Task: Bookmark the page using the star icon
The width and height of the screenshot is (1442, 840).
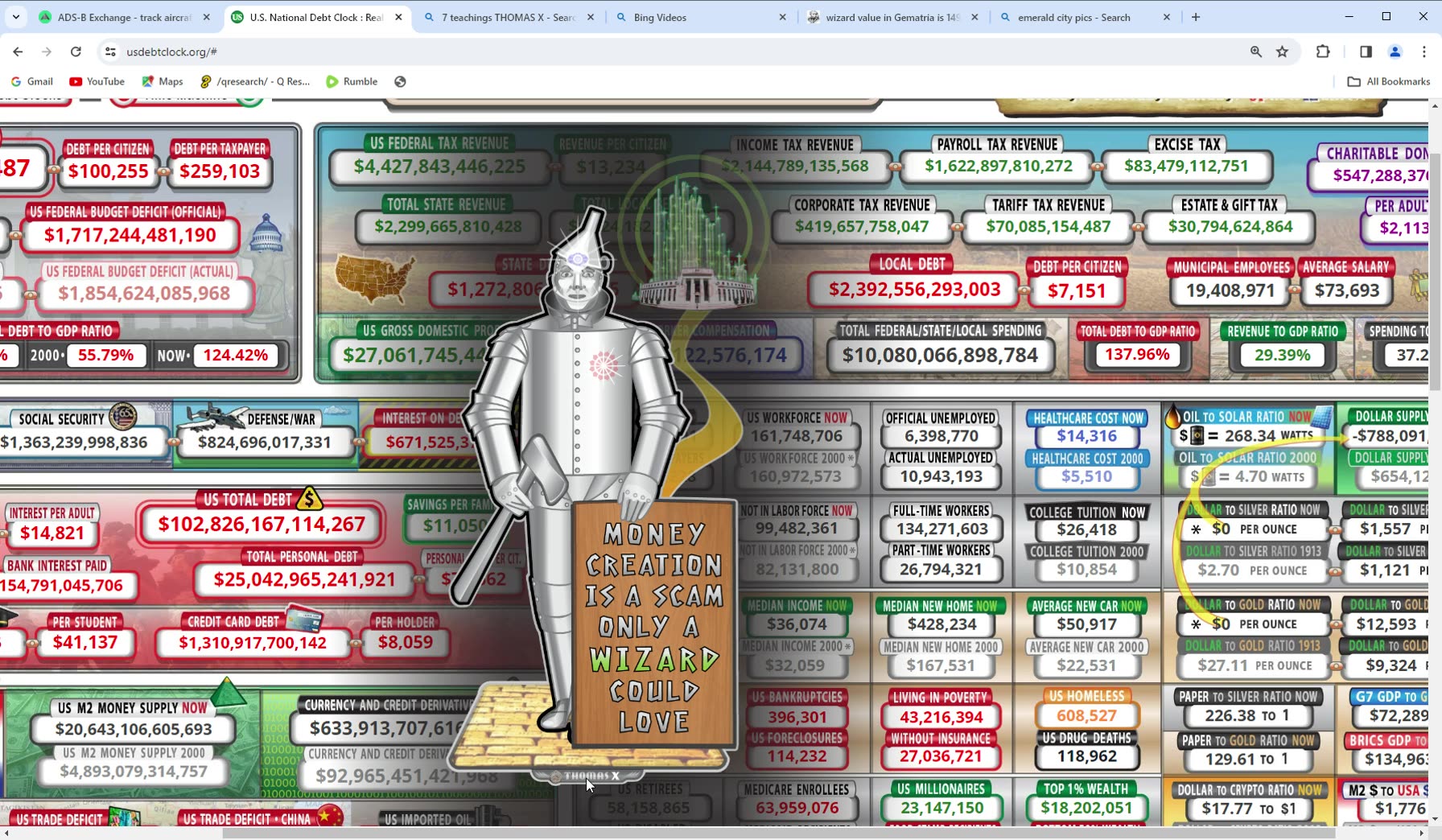Action: 1282,51
